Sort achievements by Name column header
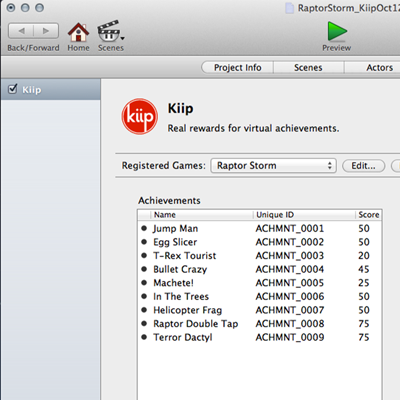The height and width of the screenshot is (400, 400). pos(201,215)
